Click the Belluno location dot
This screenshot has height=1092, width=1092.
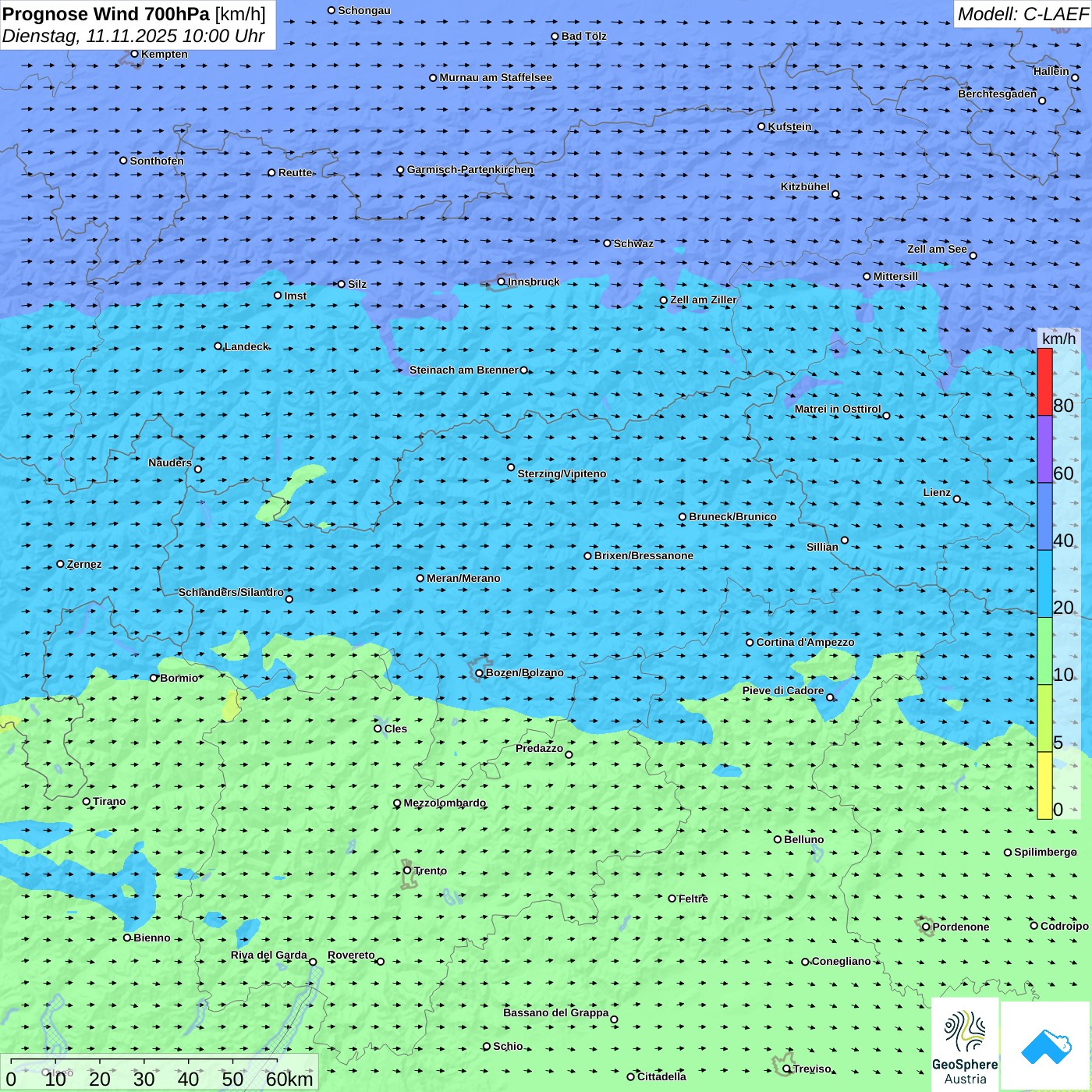(x=778, y=839)
